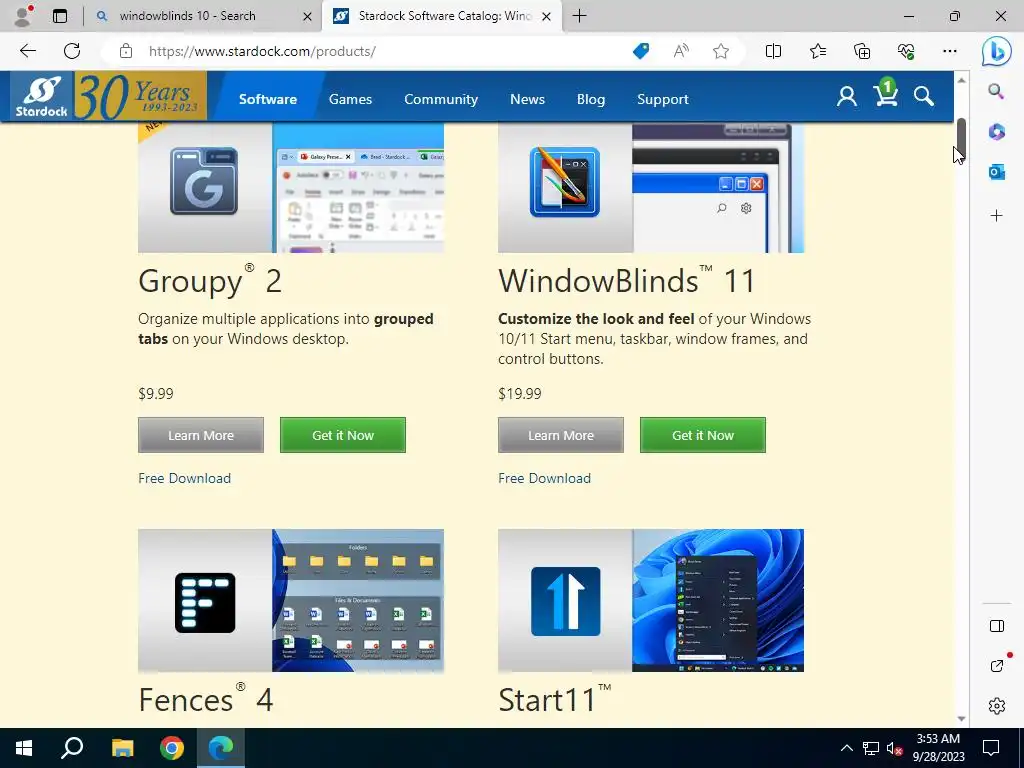Open Favorites list icon

818,51
